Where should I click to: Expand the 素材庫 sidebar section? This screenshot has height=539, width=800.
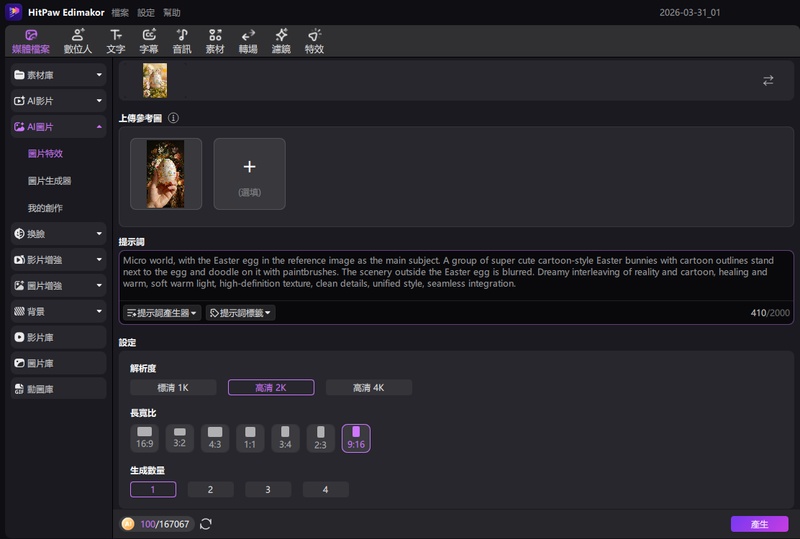point(58,75)
